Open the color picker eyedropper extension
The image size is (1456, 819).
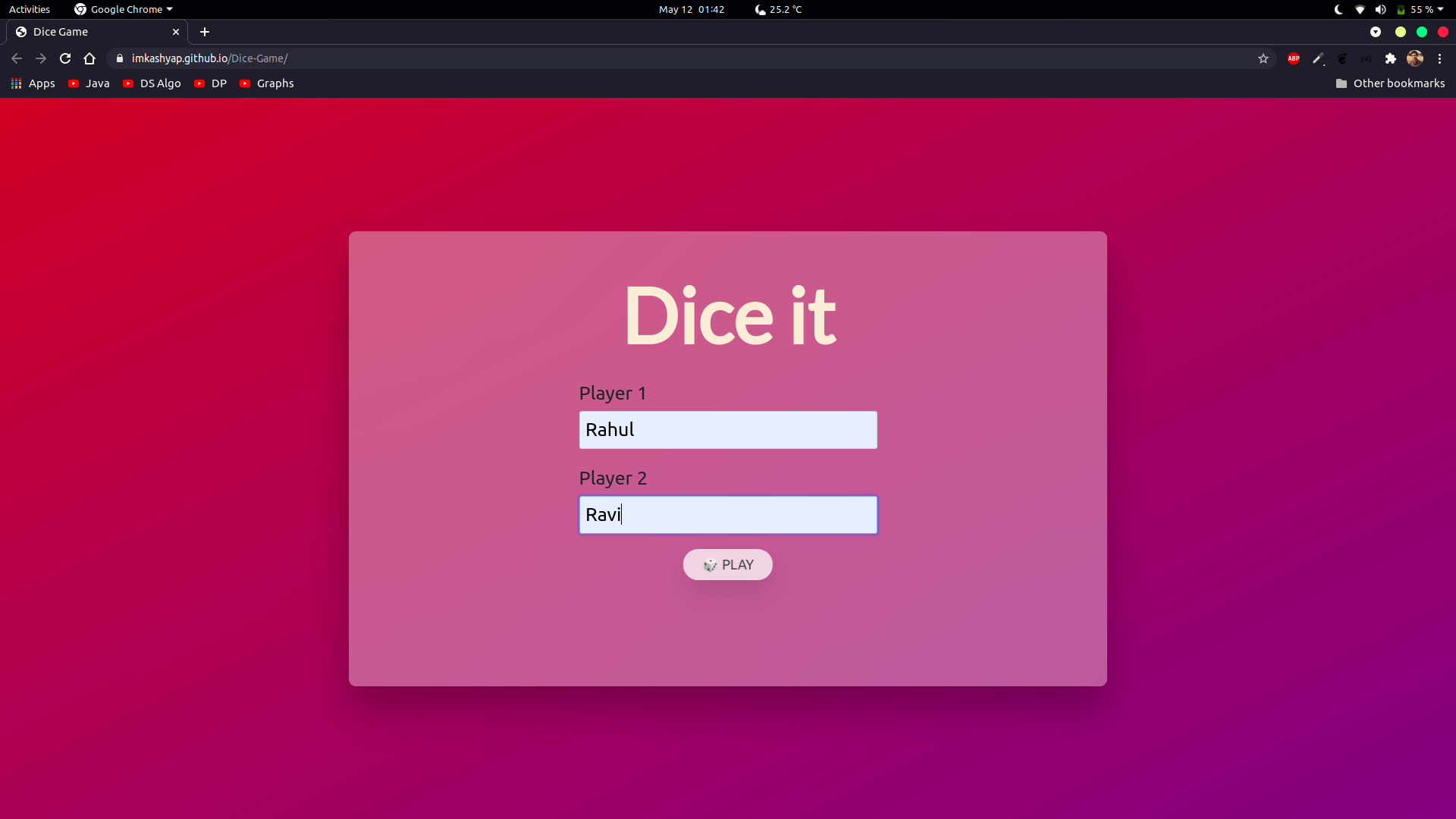pos(1318,58)
